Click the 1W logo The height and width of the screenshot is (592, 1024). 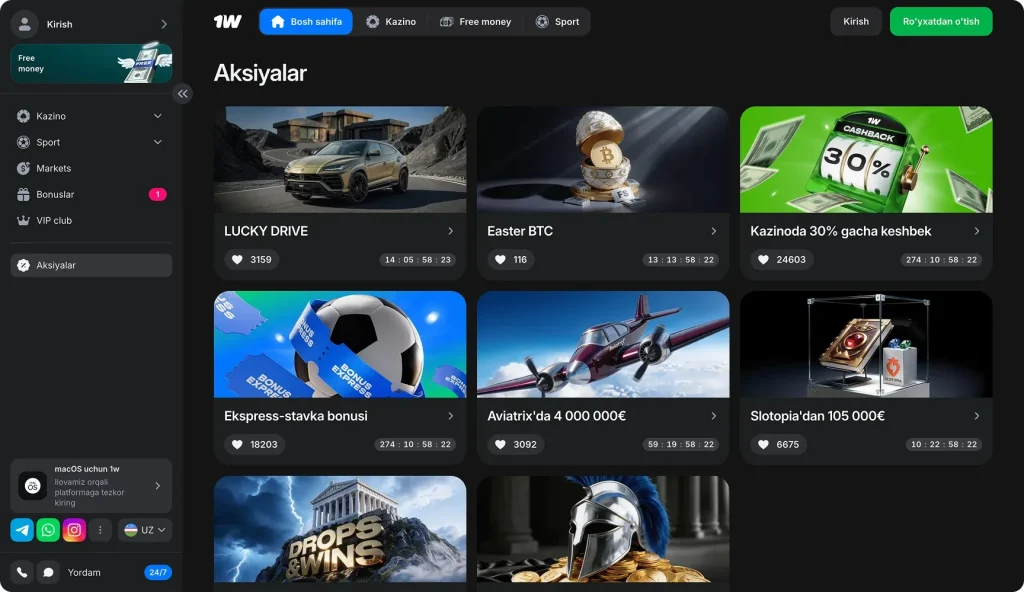point(227,22)
